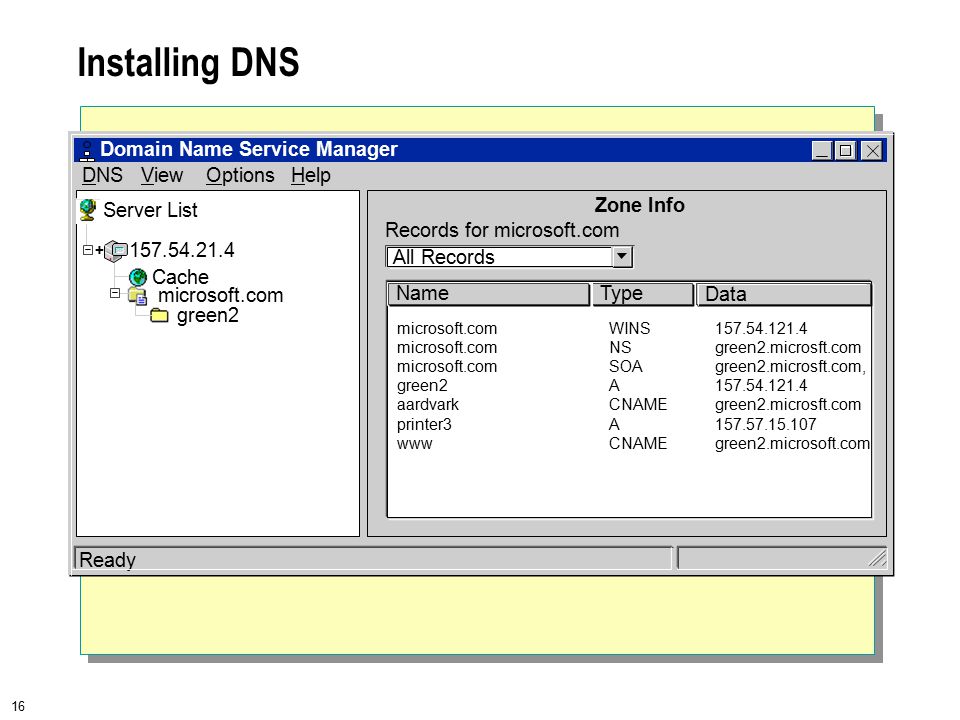
Task: Sort by the Type column header
Action: pyautogui.click(x=643, y=294)
